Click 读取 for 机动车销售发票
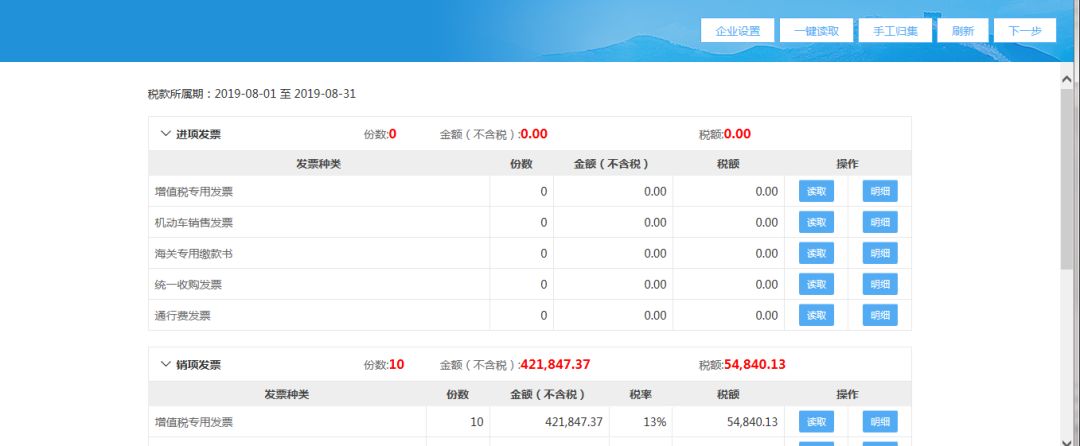The width and height of the screenshot is (1080, 446). 816,223
